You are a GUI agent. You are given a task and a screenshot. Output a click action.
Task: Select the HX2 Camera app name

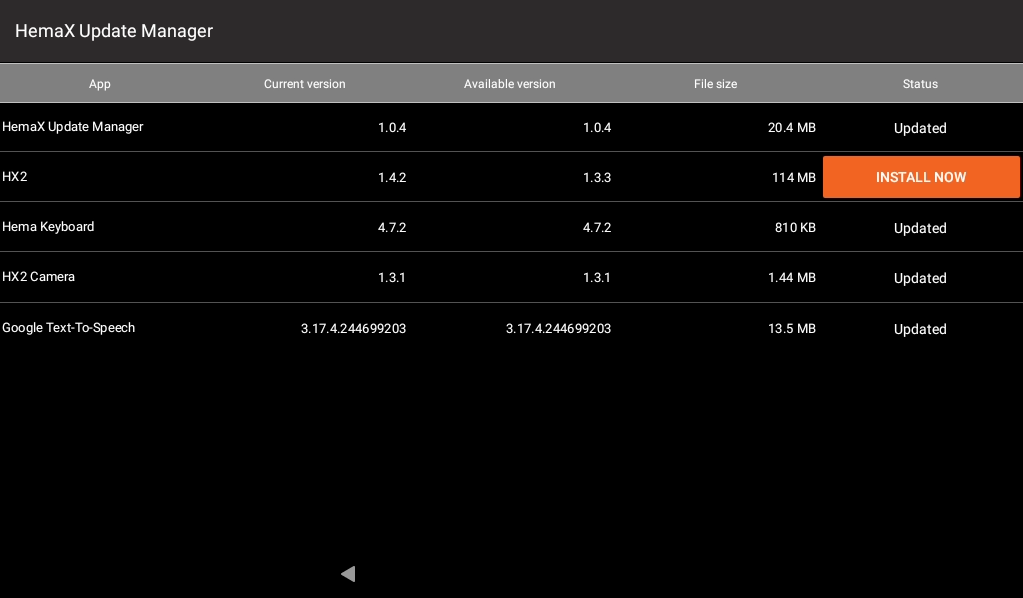click(38, 277)
